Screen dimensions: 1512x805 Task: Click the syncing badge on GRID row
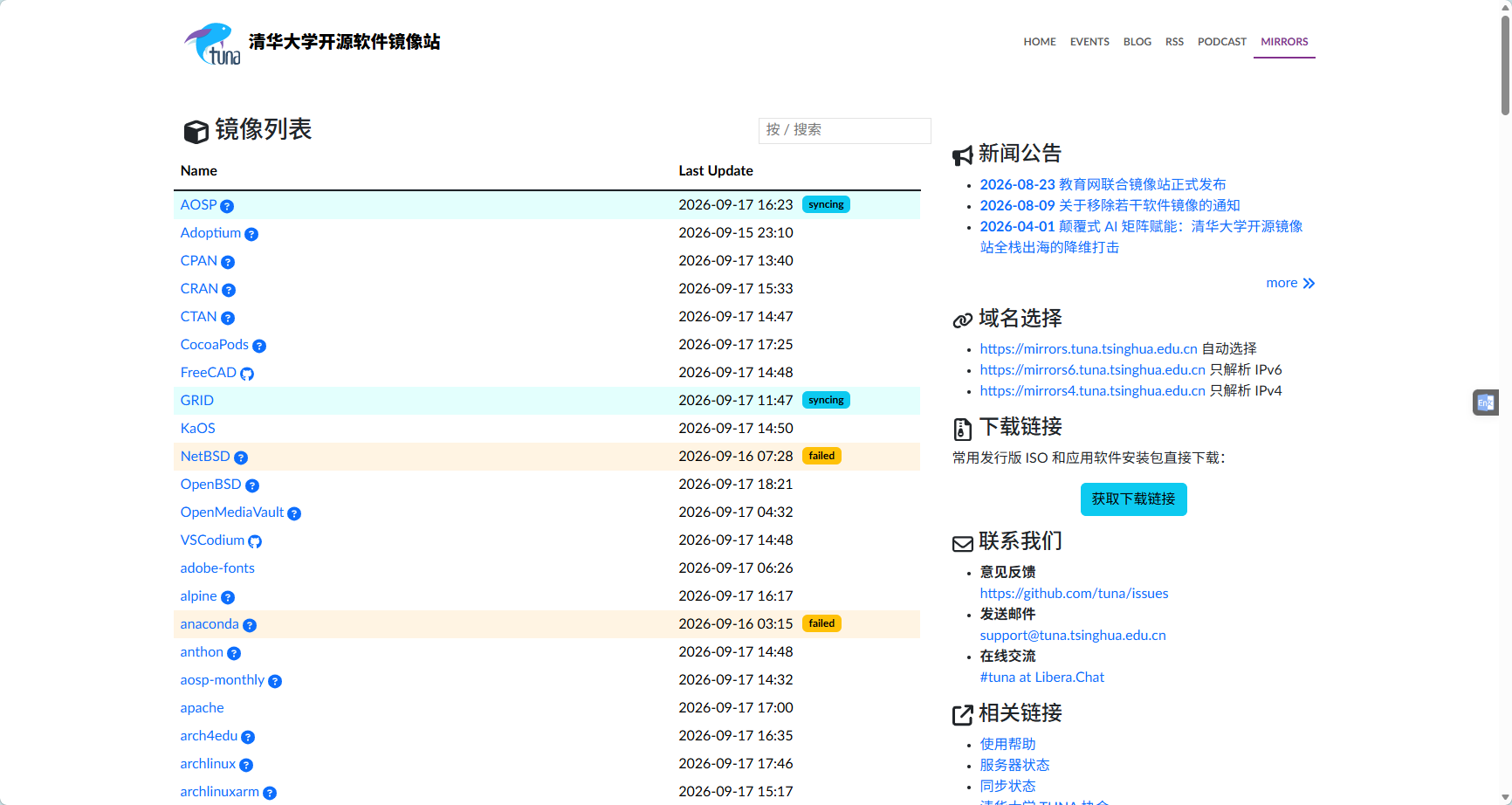pos(826,400)
